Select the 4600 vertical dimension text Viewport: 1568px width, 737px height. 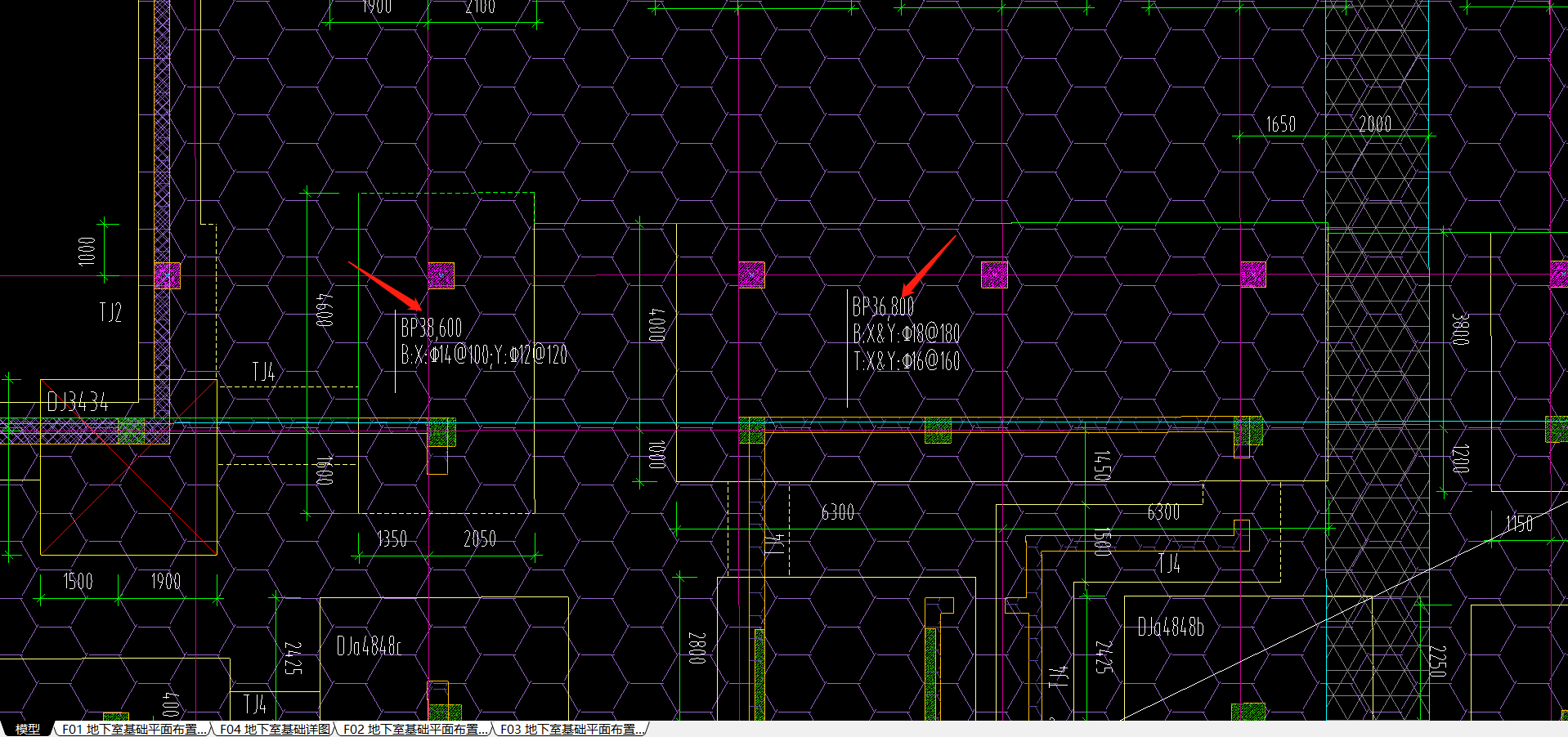click(325, 310)
